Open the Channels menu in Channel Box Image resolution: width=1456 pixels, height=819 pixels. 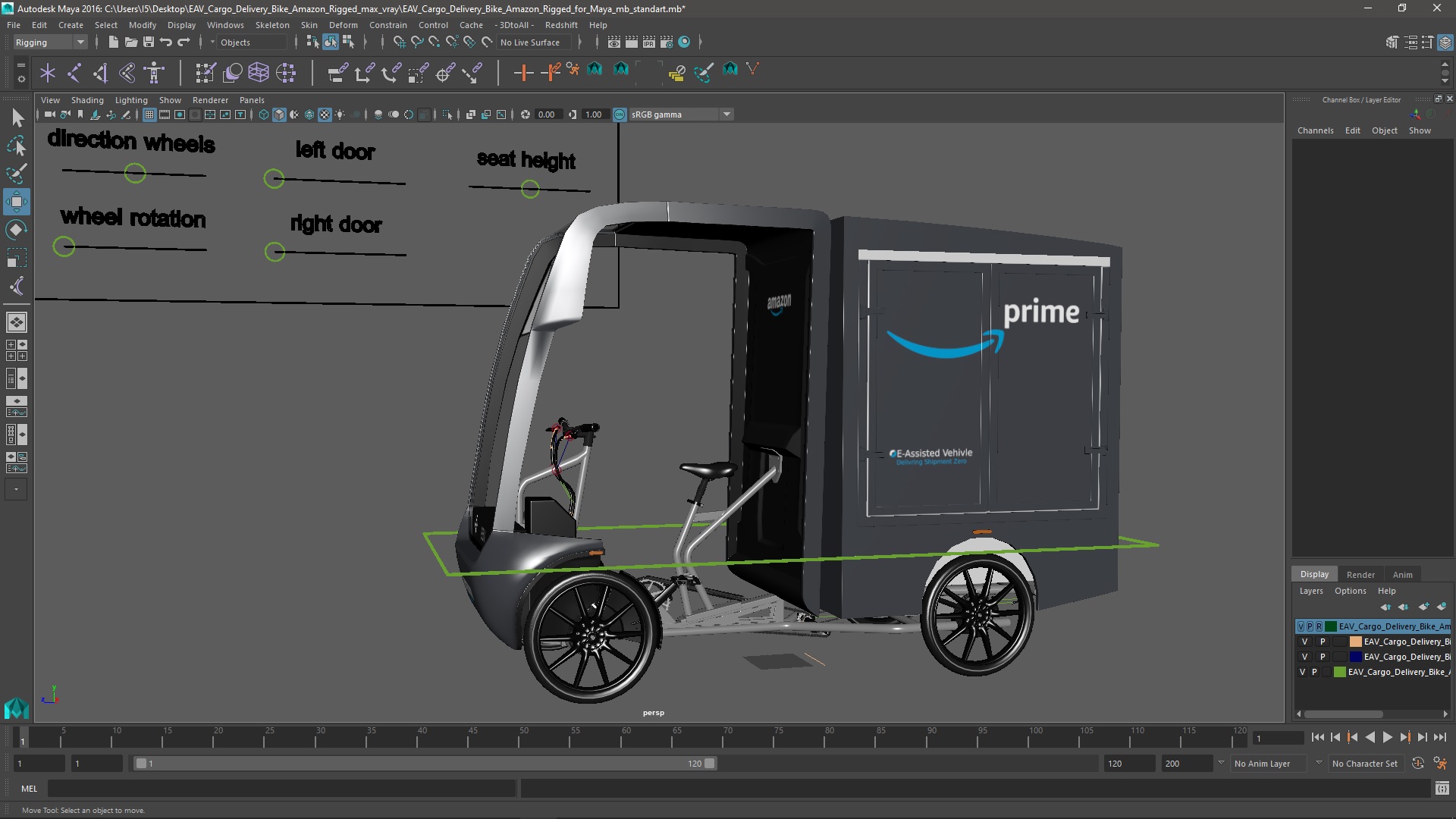1315,130
